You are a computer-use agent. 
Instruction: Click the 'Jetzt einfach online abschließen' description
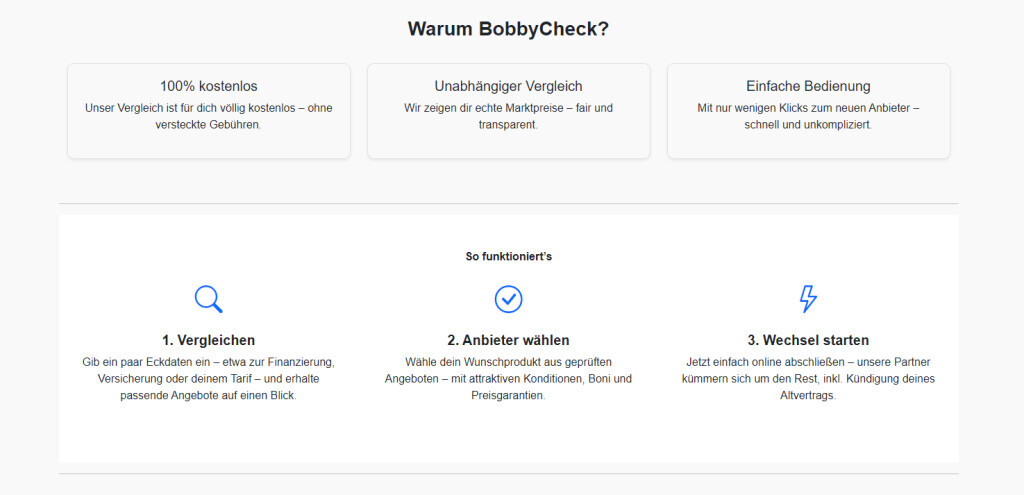coord(808,378)
